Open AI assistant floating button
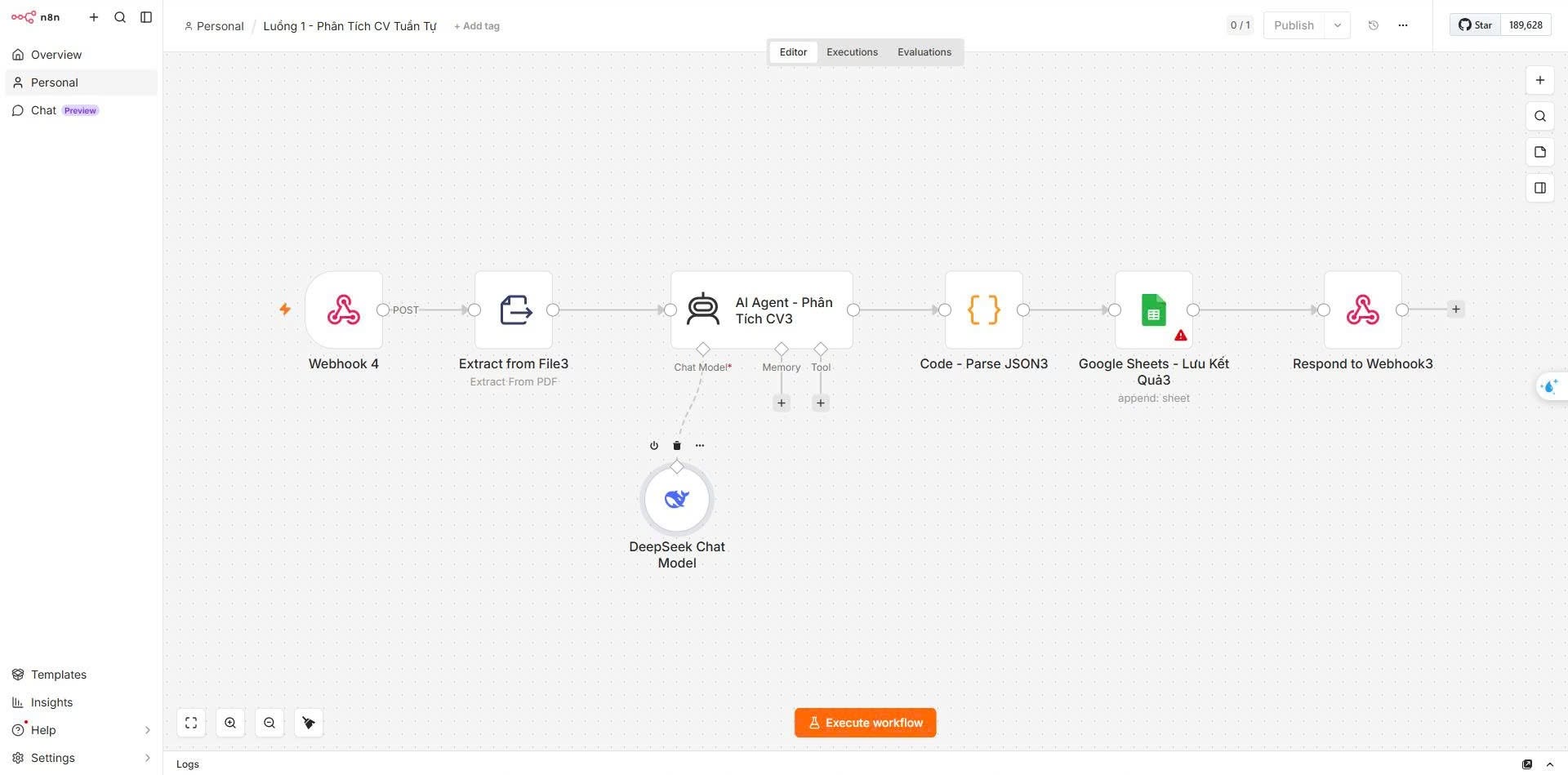Viewport: 1568px width, 775px height. (1550, 386)
